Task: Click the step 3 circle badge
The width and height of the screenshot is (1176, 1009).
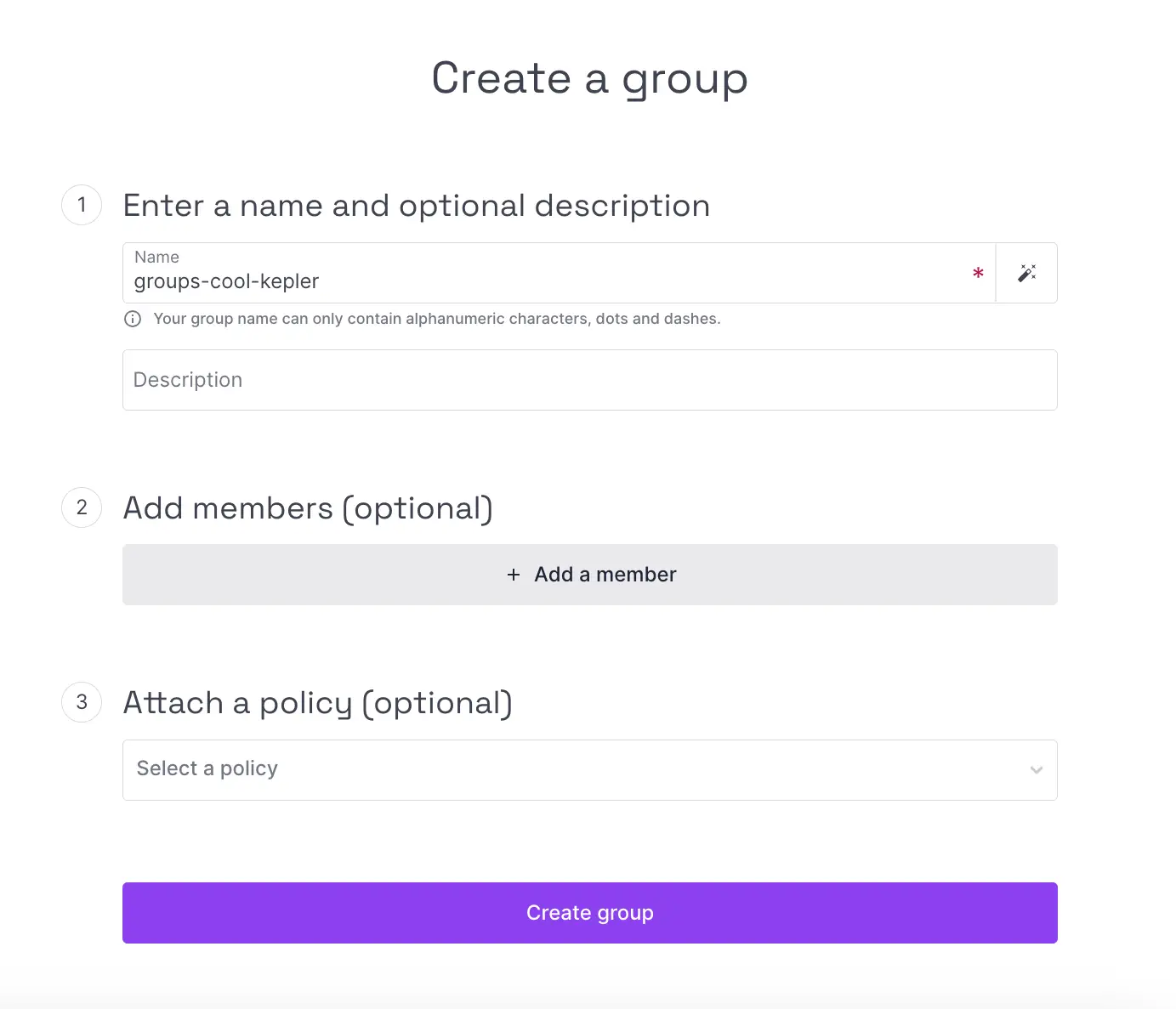Action: 82,702
